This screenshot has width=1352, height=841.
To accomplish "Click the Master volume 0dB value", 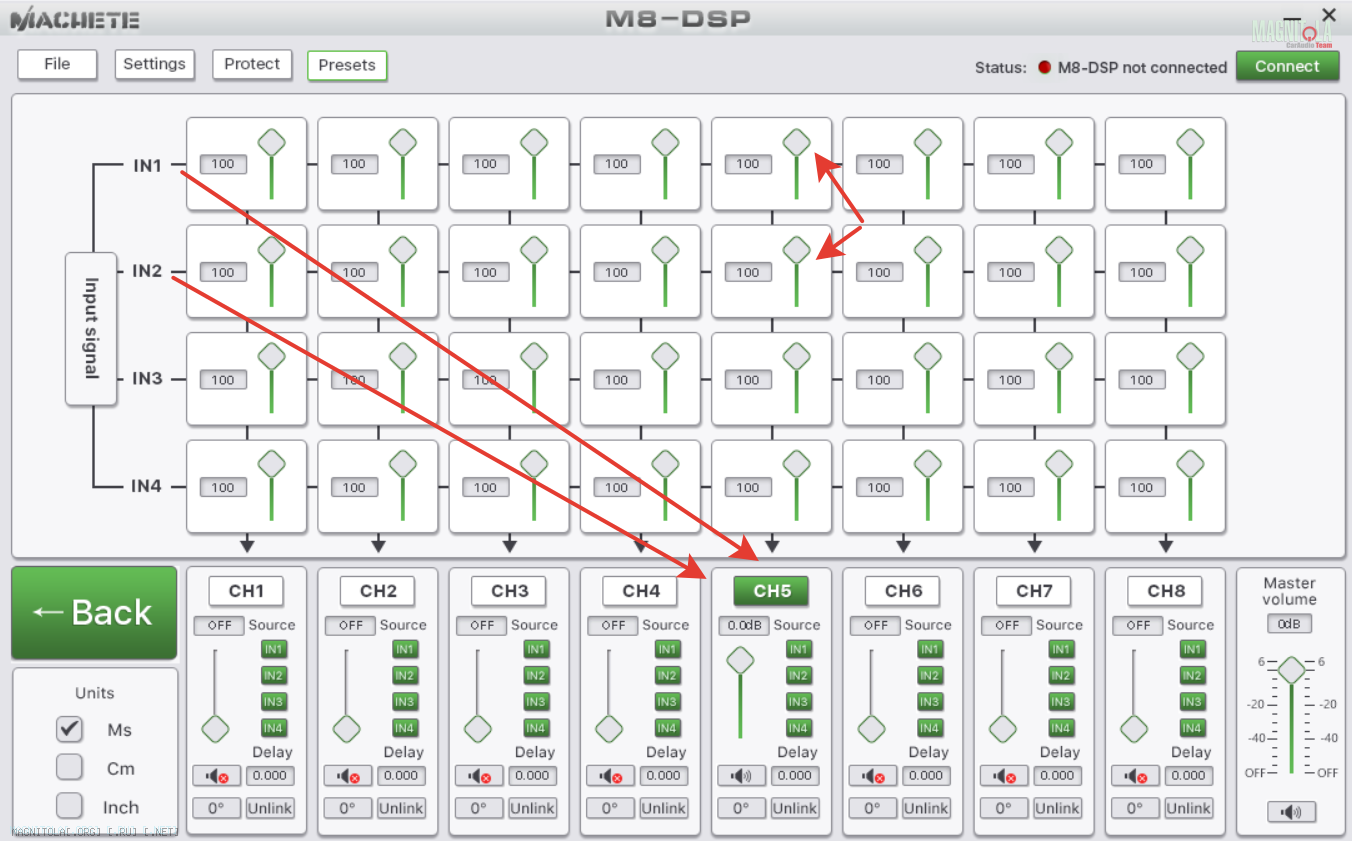I will pos(1290,624).
